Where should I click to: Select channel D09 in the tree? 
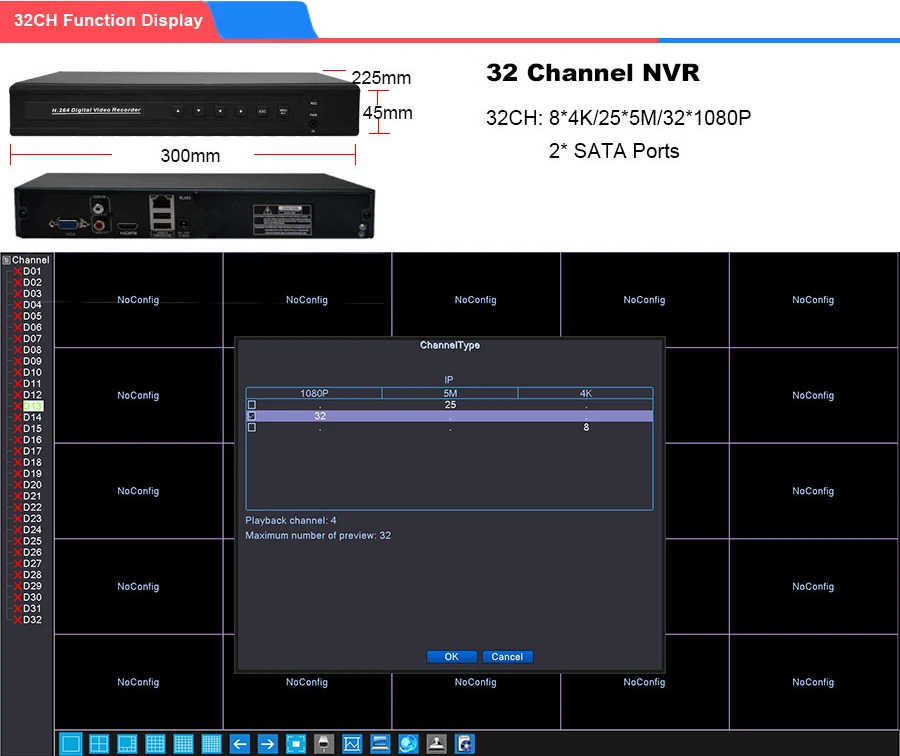(x=32, y=361)
